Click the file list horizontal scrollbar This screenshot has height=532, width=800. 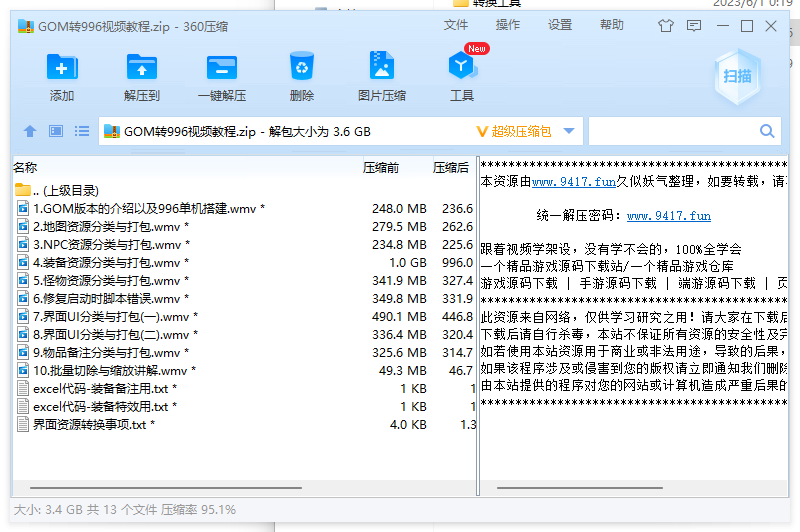pos(166,488)
